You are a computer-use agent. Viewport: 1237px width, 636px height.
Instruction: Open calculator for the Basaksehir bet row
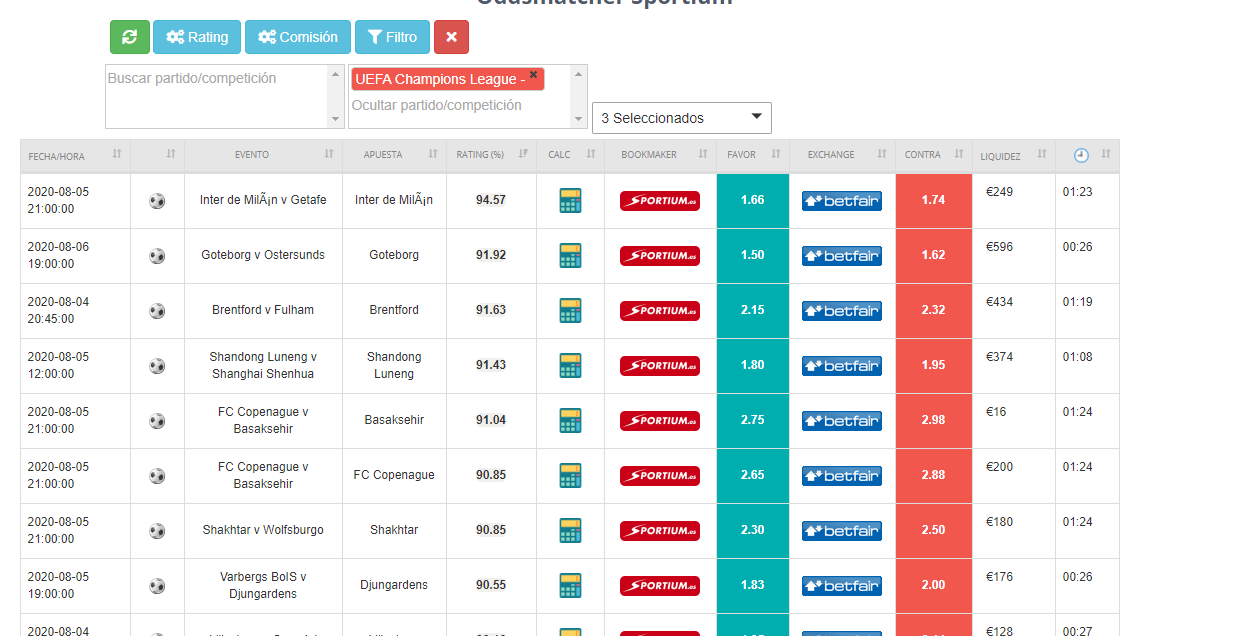(x=570, y=420)
